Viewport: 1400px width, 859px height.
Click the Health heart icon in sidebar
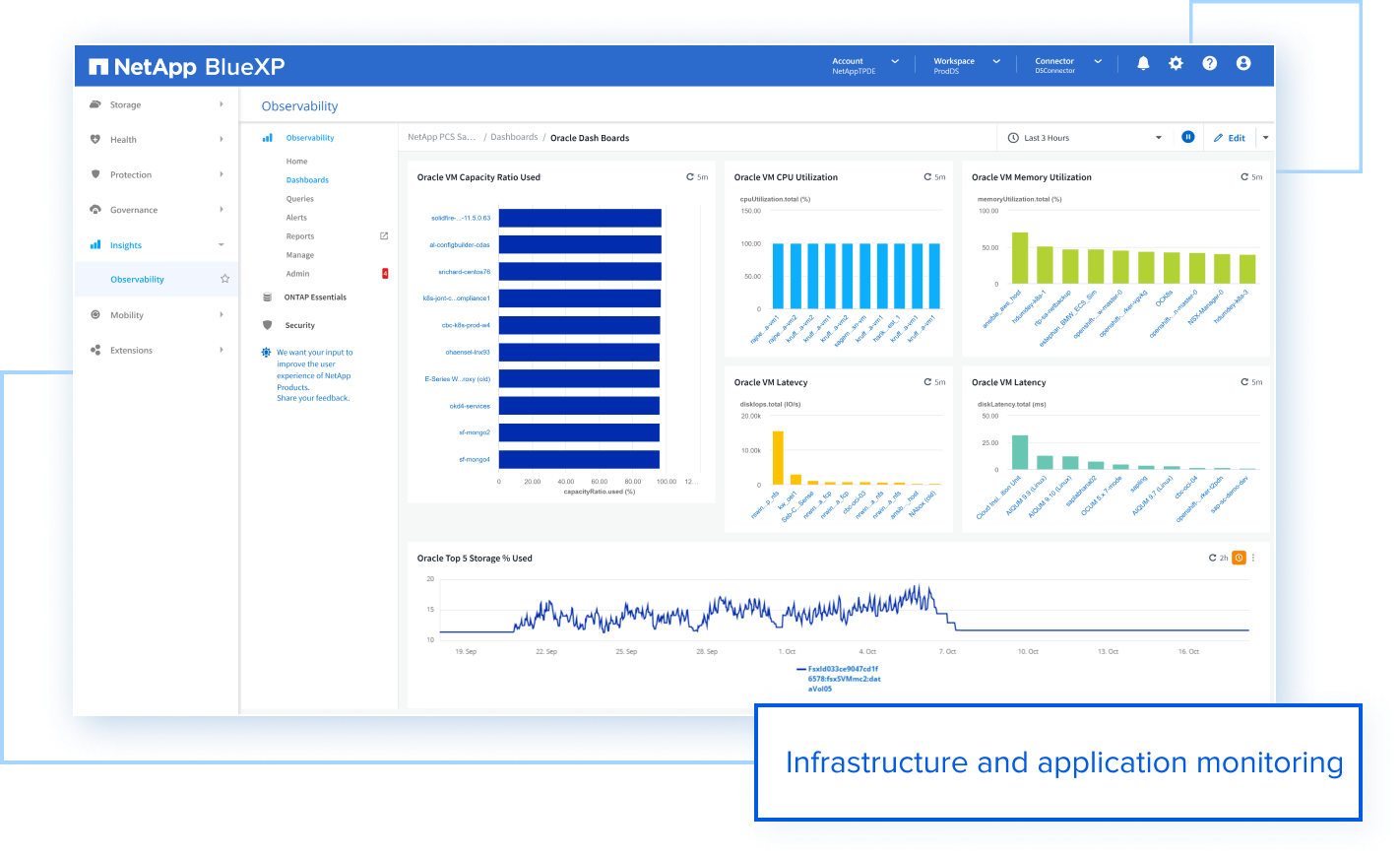coord(95,140)
